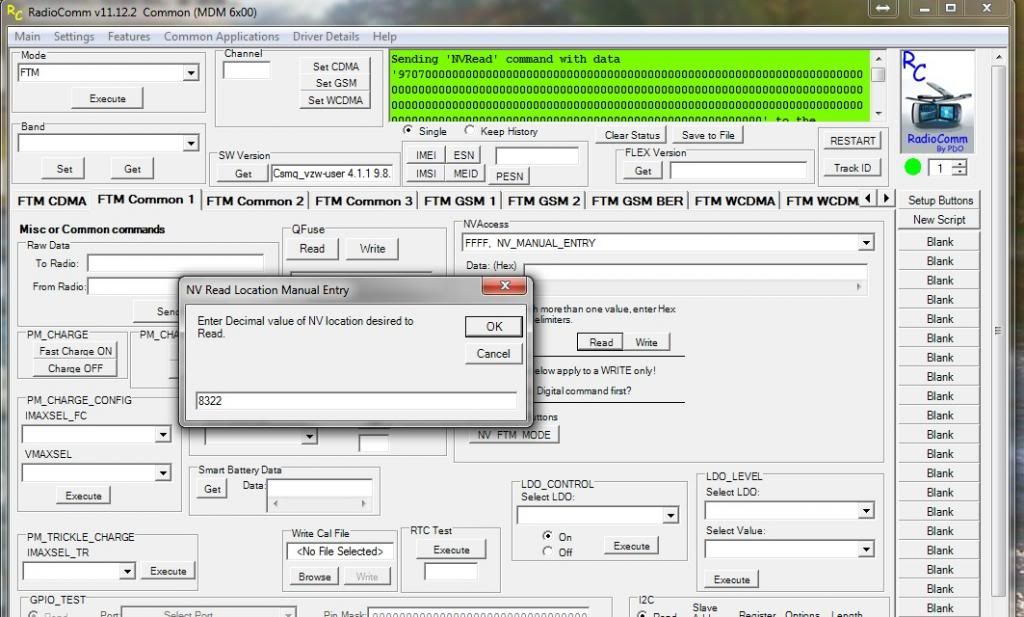1024x617 pixels.
Task: Switch to the FTM GSM BER tab
Action: 637,201
